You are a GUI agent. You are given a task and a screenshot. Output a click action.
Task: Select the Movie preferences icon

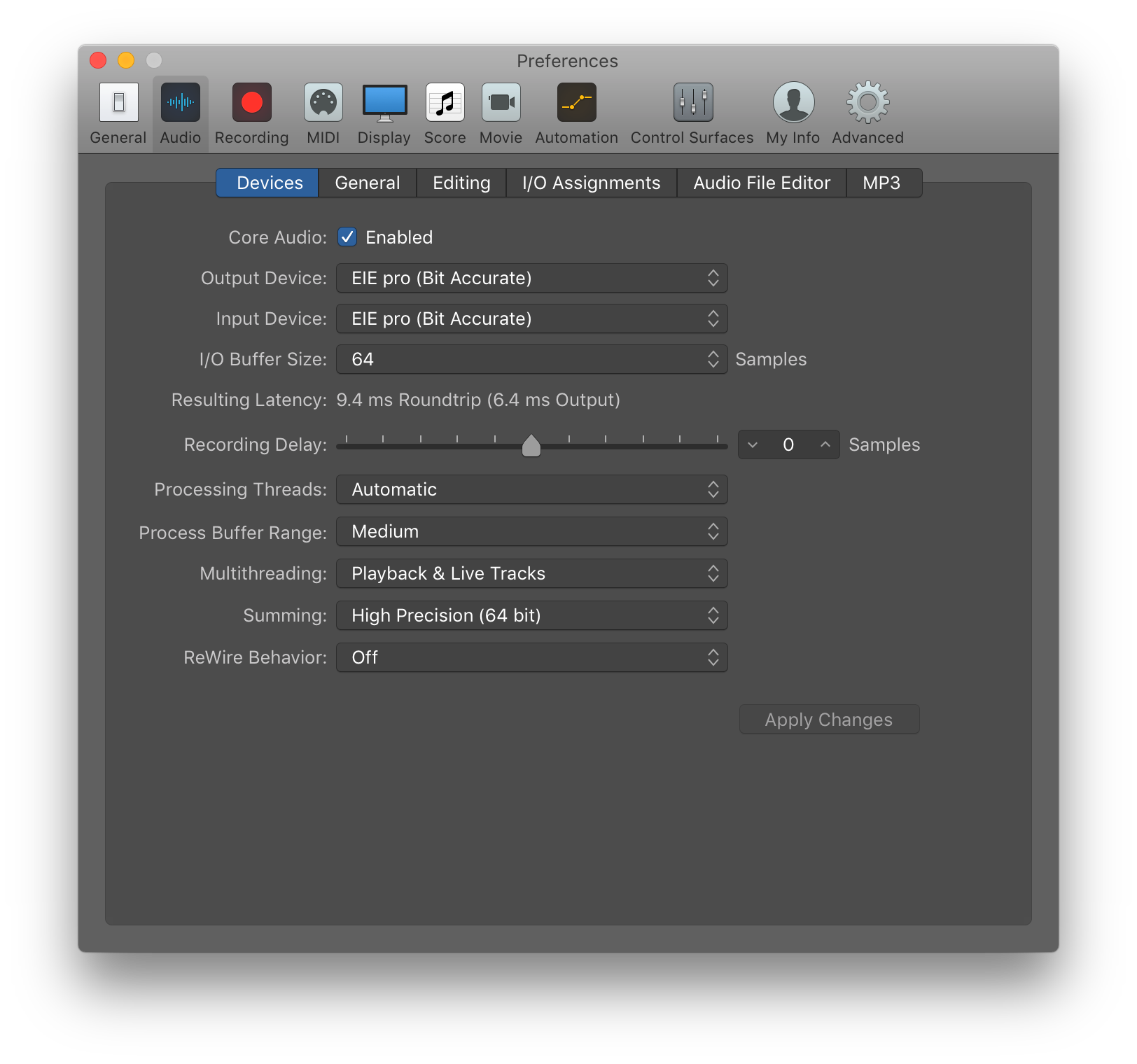click(501, 103)
